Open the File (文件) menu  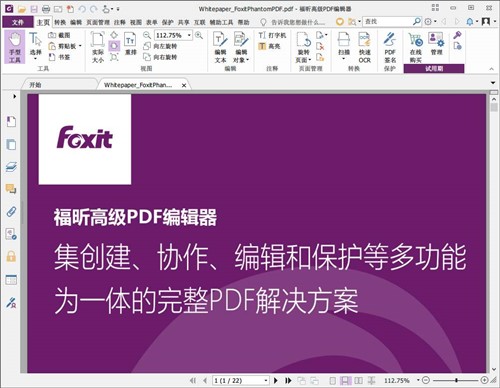[18, 22]
